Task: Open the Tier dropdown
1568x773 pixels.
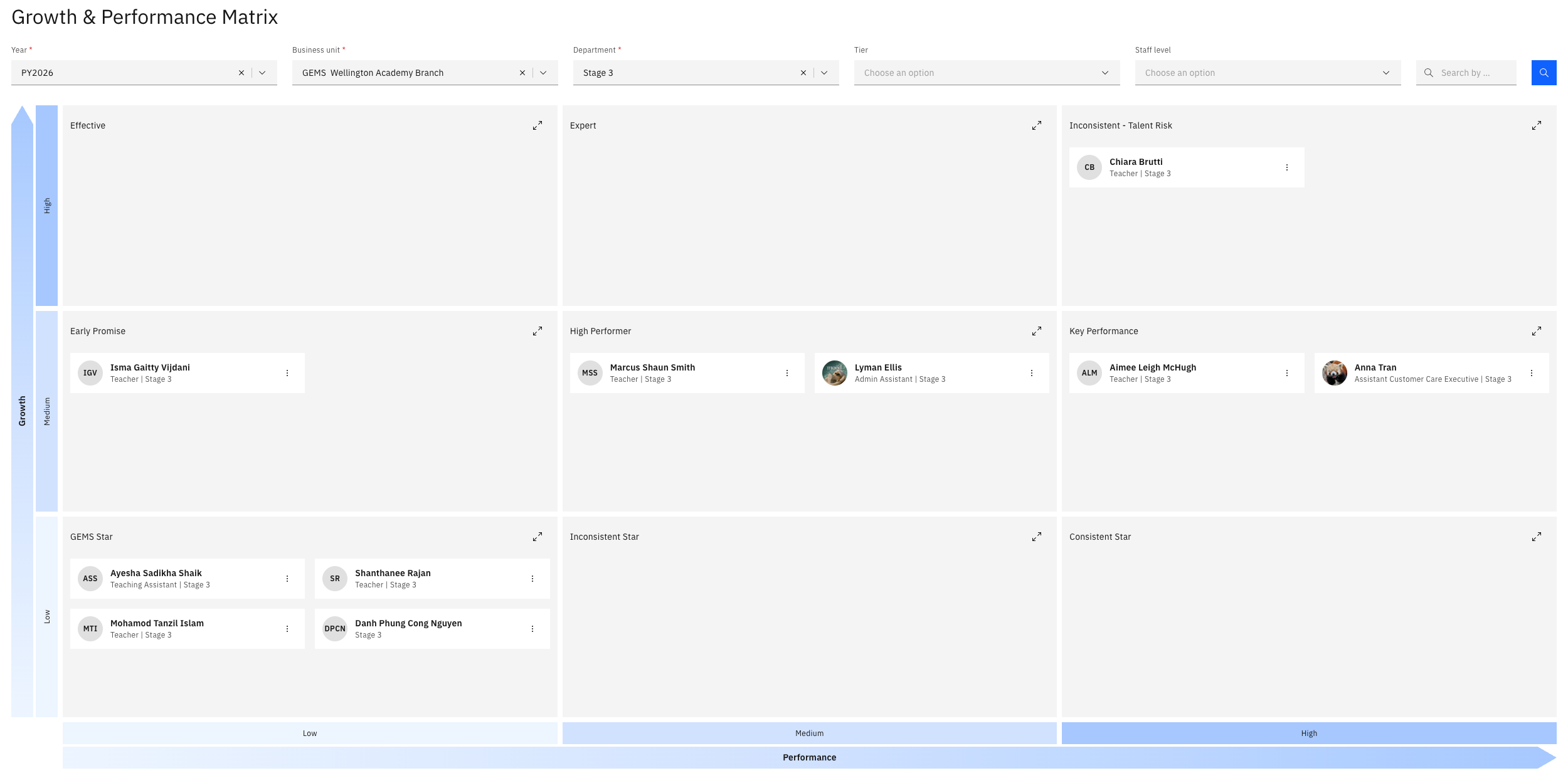Action: [987, 73]
